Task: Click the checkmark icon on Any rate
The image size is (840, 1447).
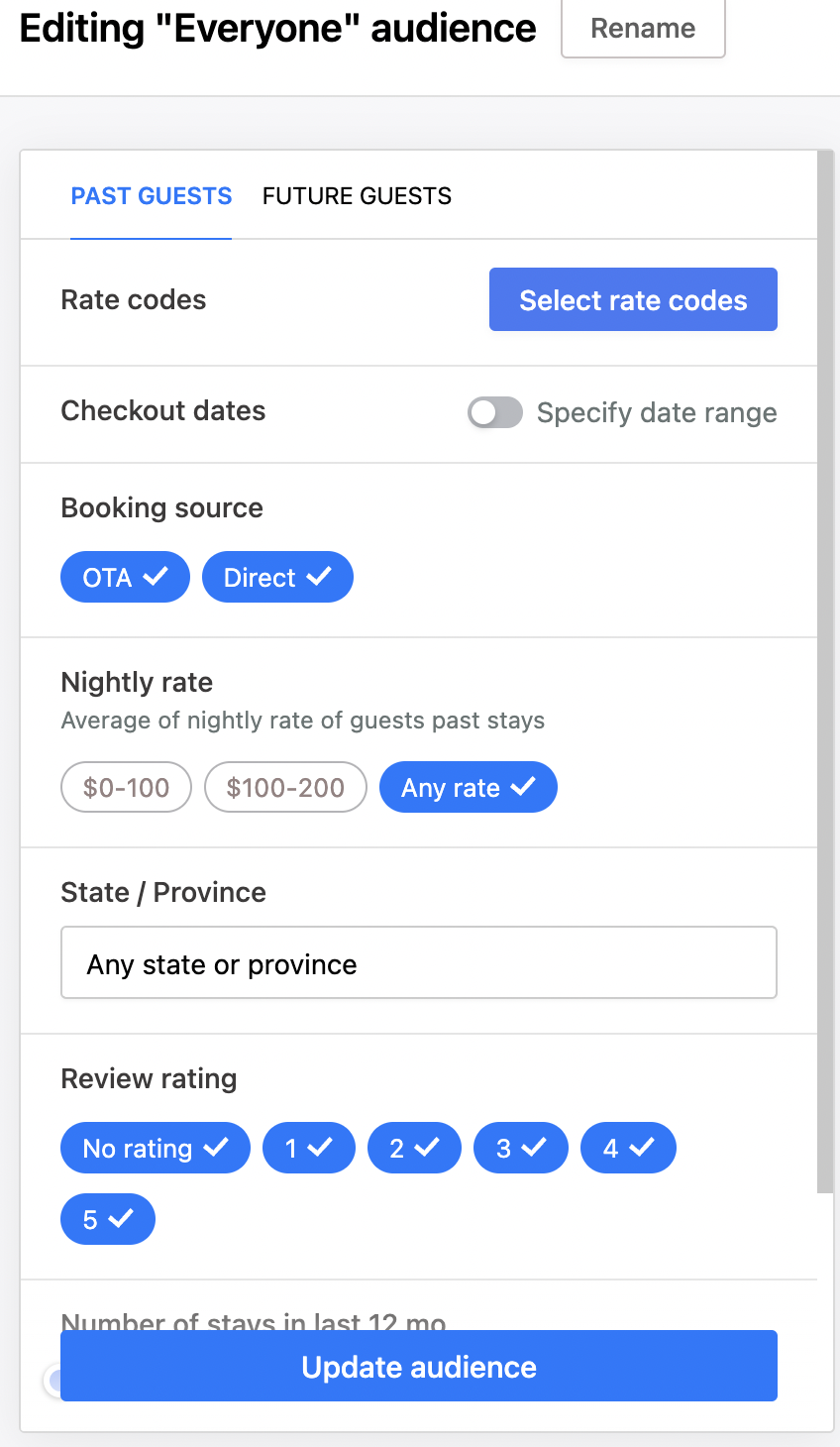Action: (x=523, y=787)
